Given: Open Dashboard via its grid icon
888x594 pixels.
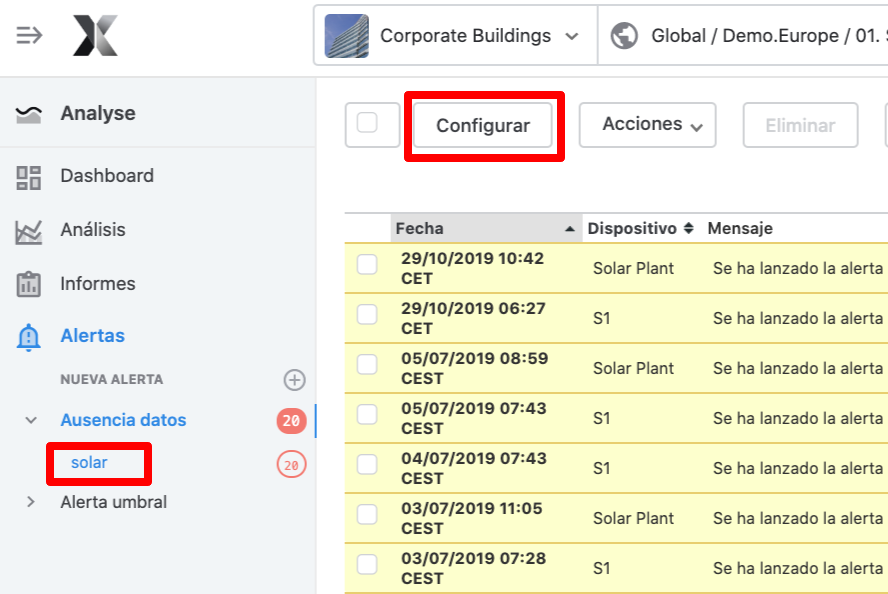Looking at the screenshot, I should 28,177.
